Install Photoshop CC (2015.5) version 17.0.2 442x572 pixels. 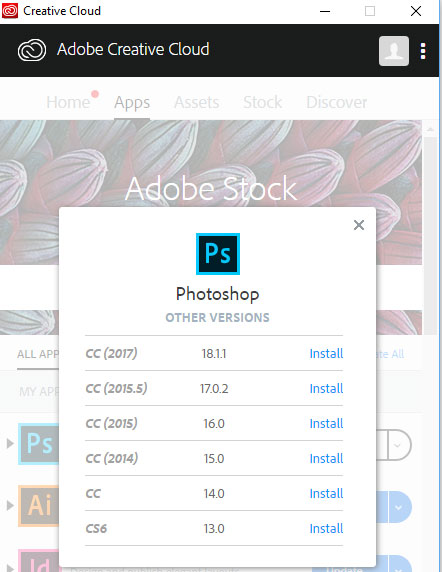(x=326, y=388)
